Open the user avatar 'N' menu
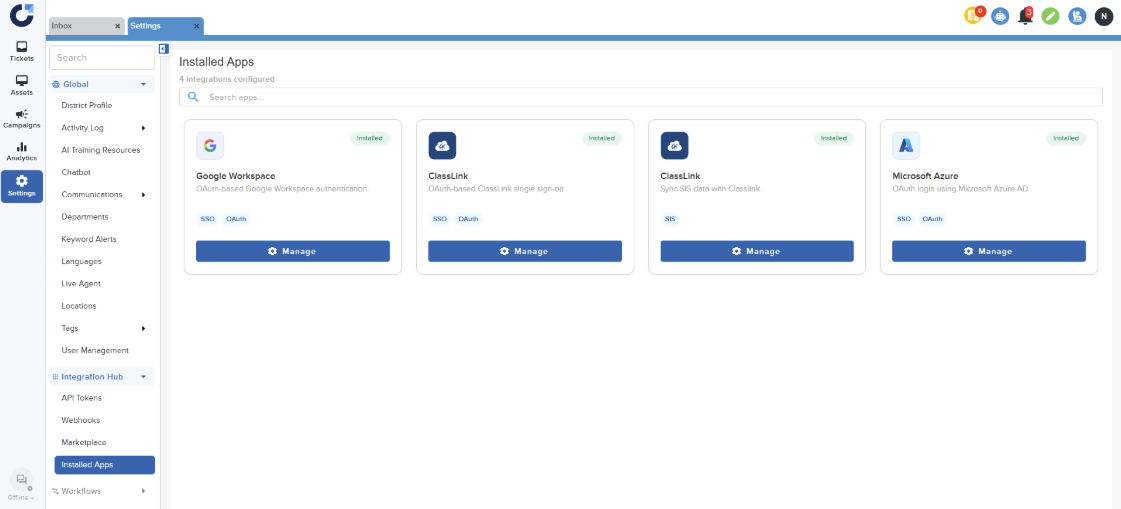 click(x=1103, y=16)
